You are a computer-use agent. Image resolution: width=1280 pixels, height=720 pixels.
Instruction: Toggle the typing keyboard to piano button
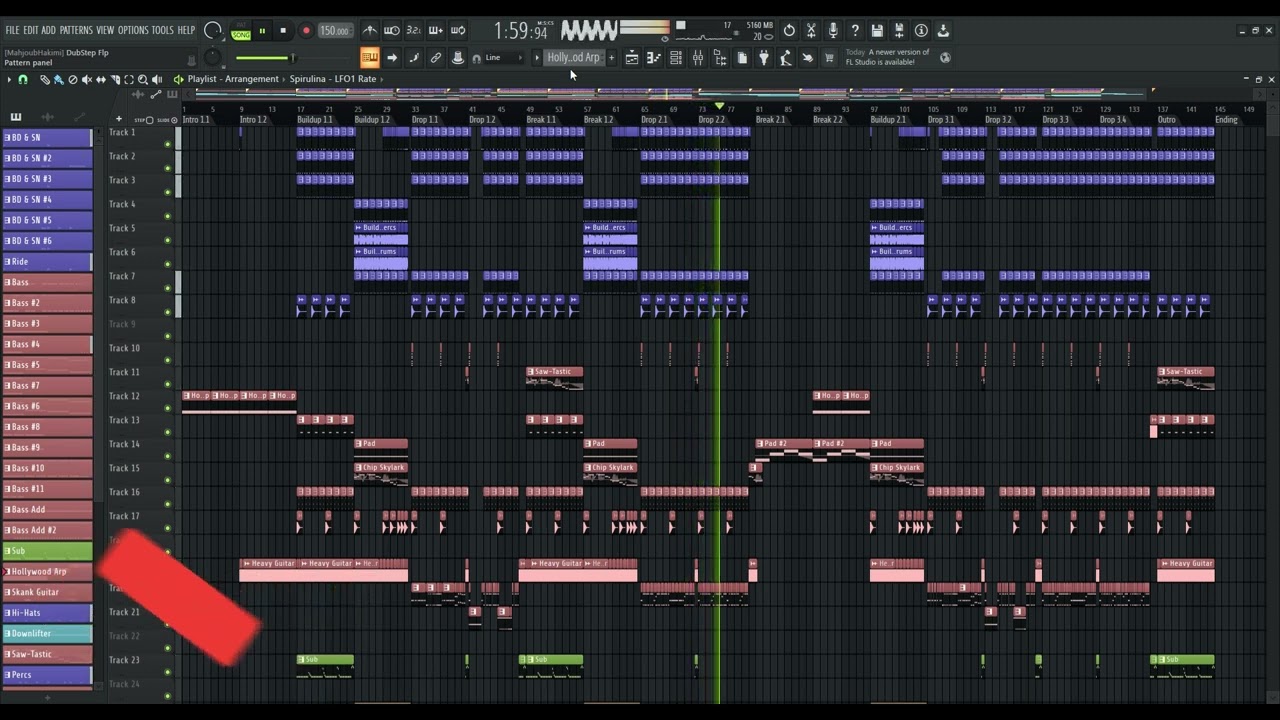(x=369, y=58)
